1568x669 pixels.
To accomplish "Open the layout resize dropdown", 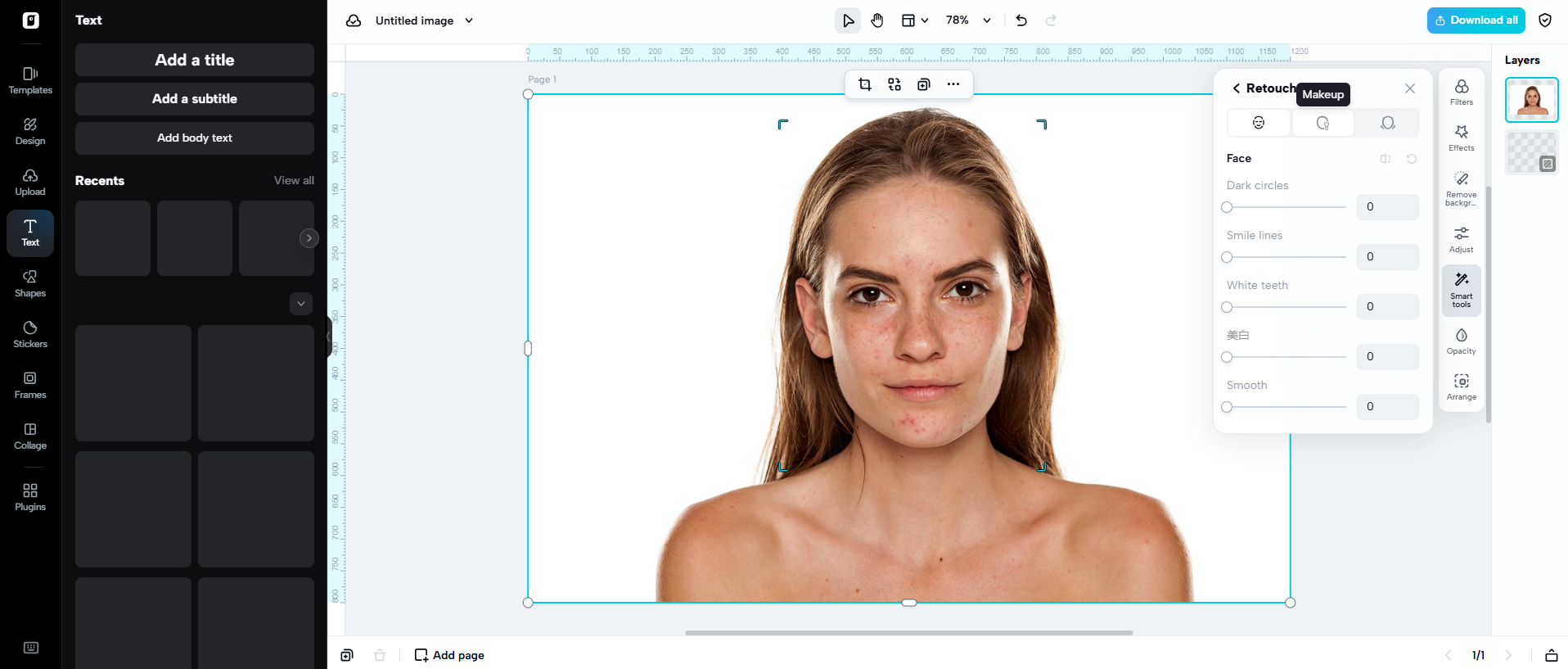I will pos(915,20).
